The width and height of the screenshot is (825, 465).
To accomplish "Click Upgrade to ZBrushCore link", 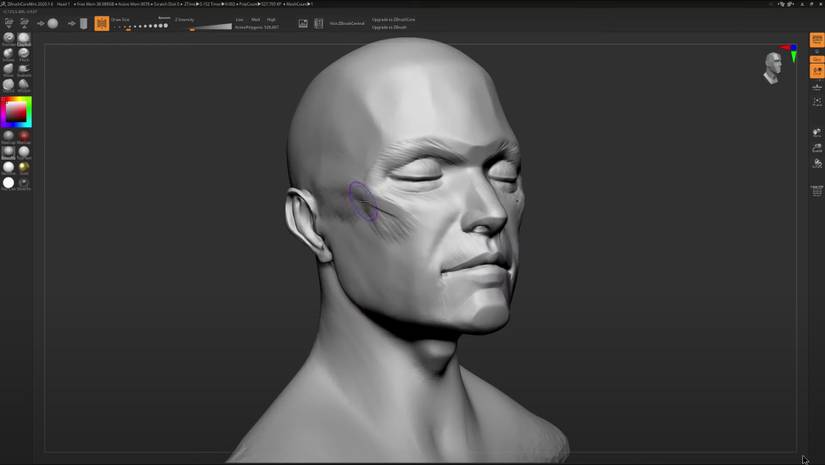I will [393, 19].
